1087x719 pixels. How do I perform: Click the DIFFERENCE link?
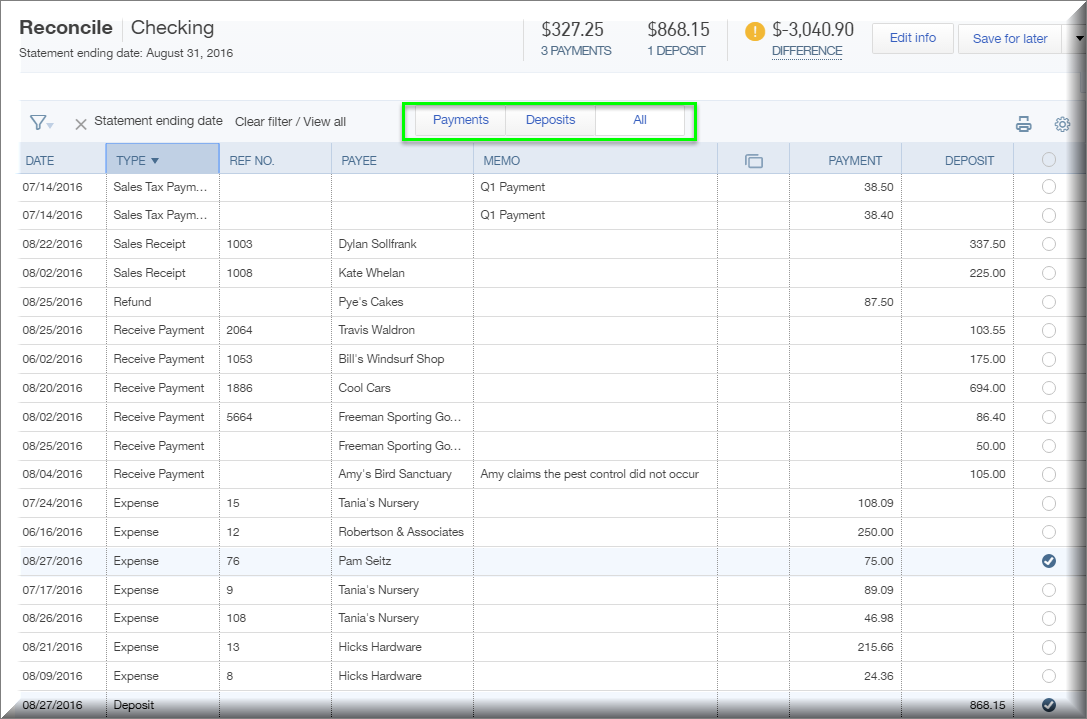806,50
